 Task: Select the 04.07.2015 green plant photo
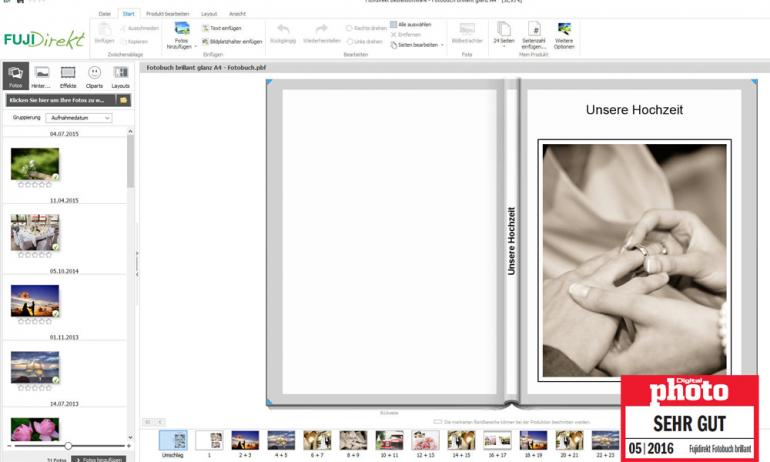click(35, 164)
